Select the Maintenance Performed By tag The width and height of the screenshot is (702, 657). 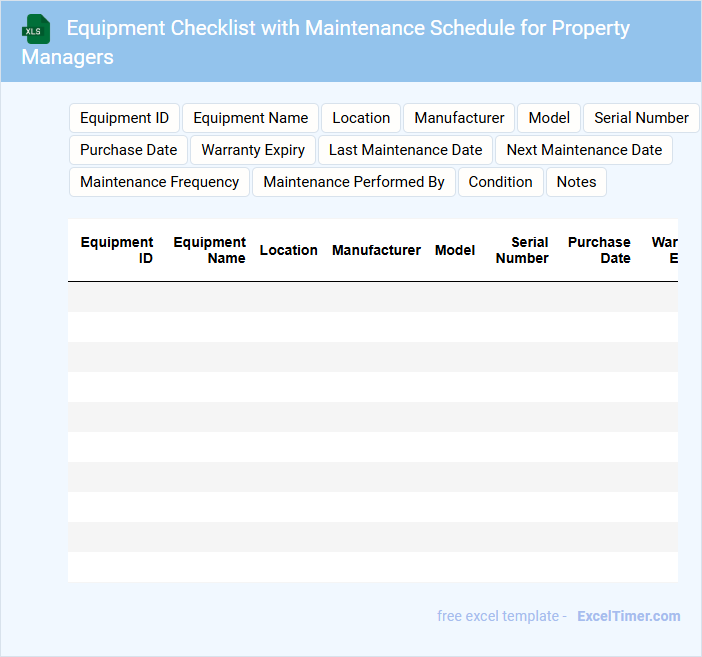354,182
